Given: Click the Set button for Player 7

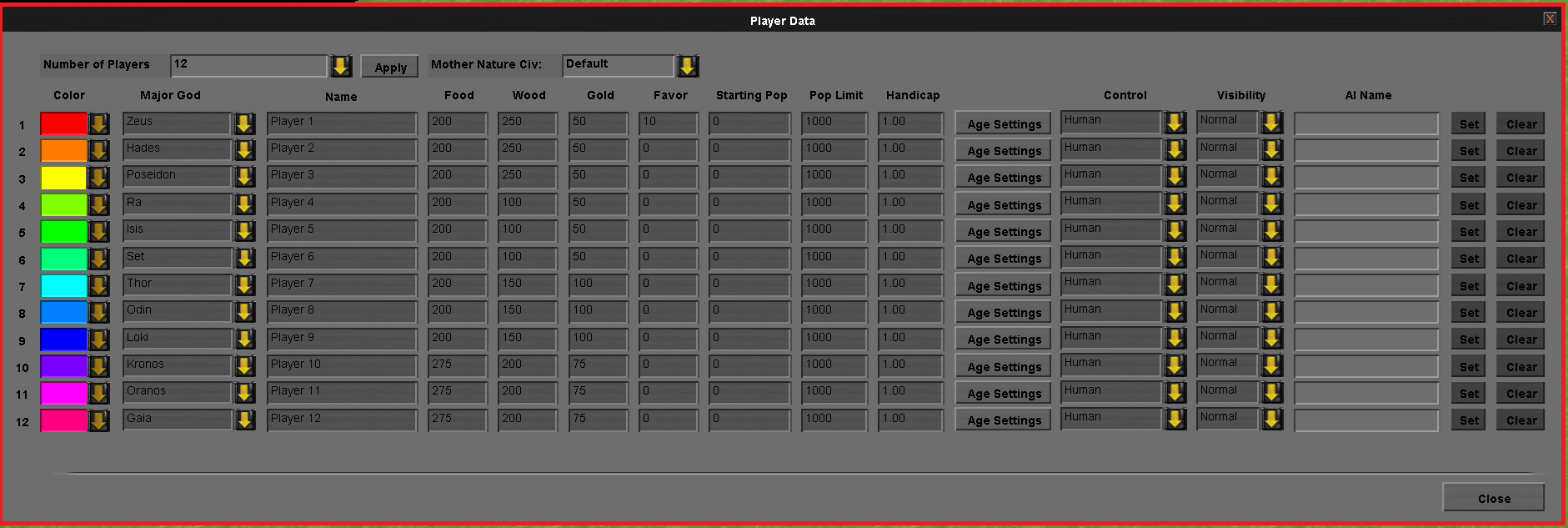Looking at the screenshot, I should click(x=1469, y=286).
